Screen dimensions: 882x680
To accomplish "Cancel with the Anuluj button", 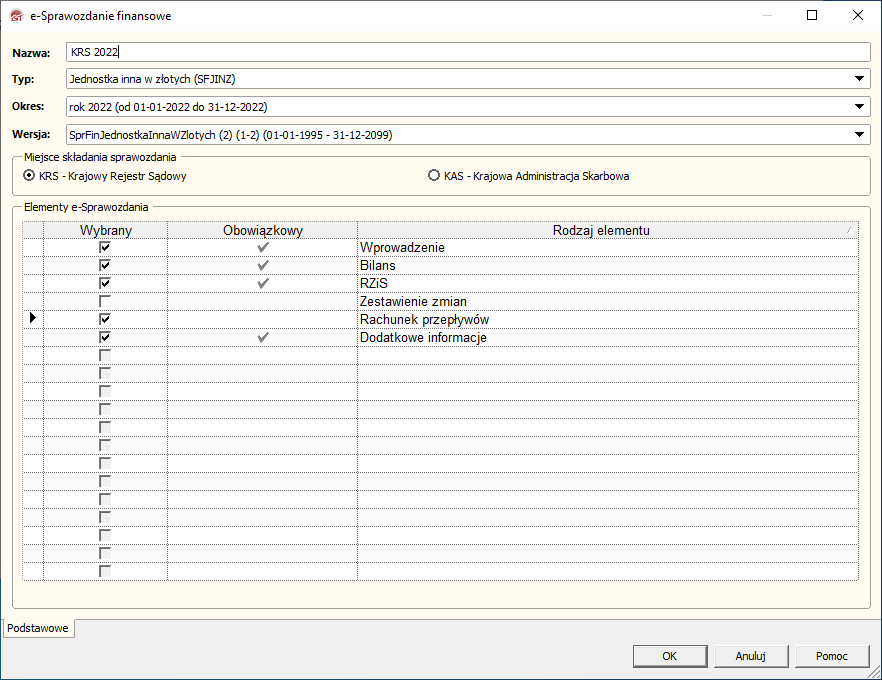I will point(750,656).
